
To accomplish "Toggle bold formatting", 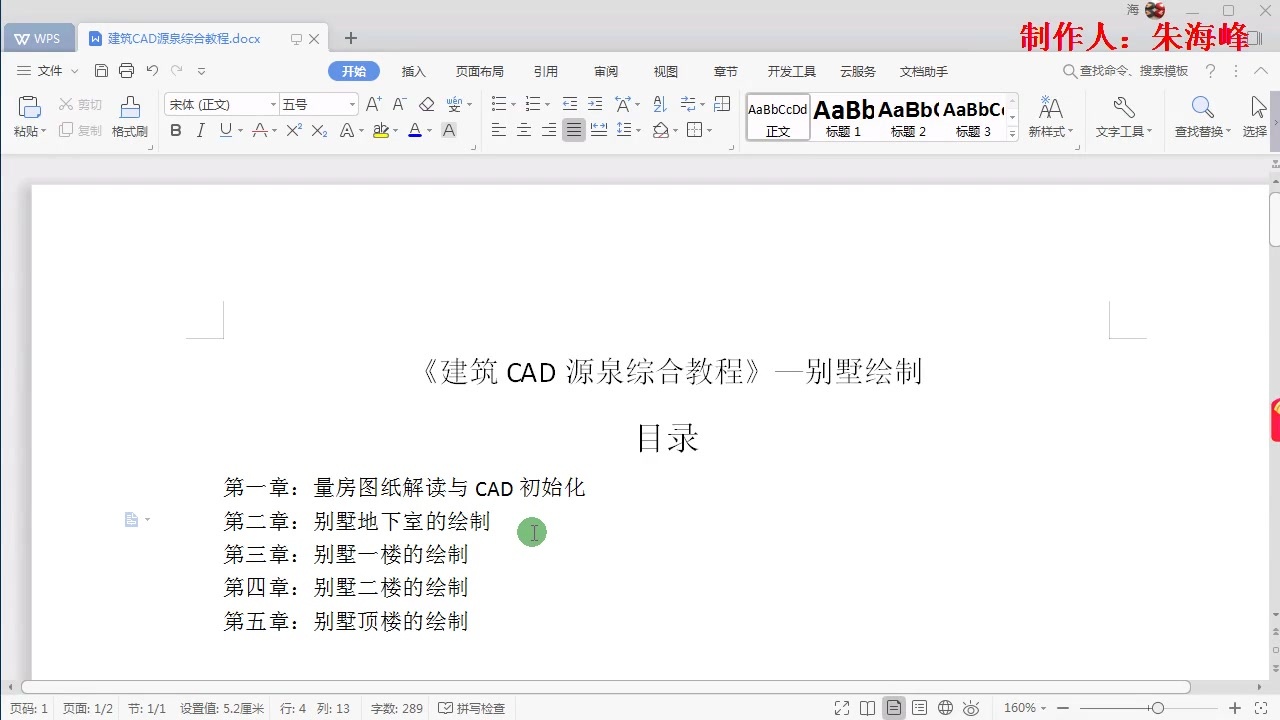I will tap(176, 130).
